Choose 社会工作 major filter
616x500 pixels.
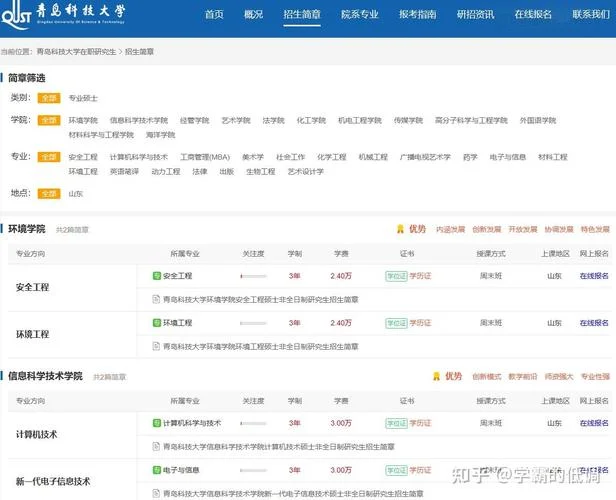tap(290, 157)
